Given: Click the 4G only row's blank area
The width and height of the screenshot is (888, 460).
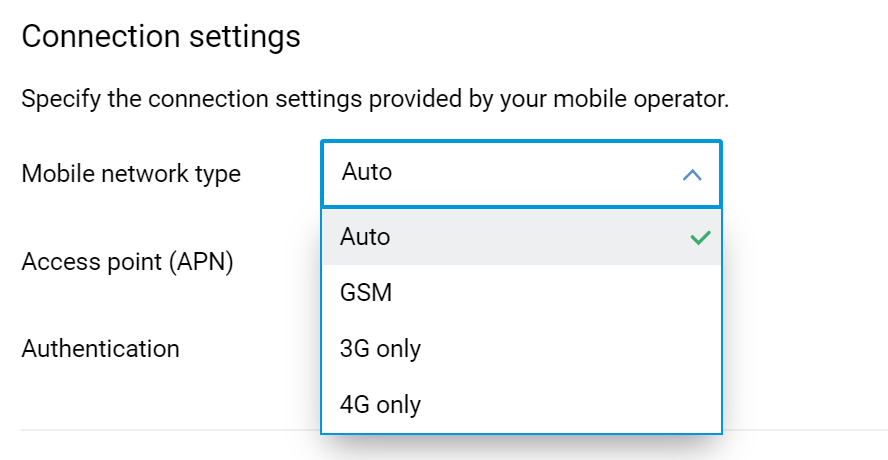Looking at the screenshot, I should pyautogui.click(x=580, y=405).
